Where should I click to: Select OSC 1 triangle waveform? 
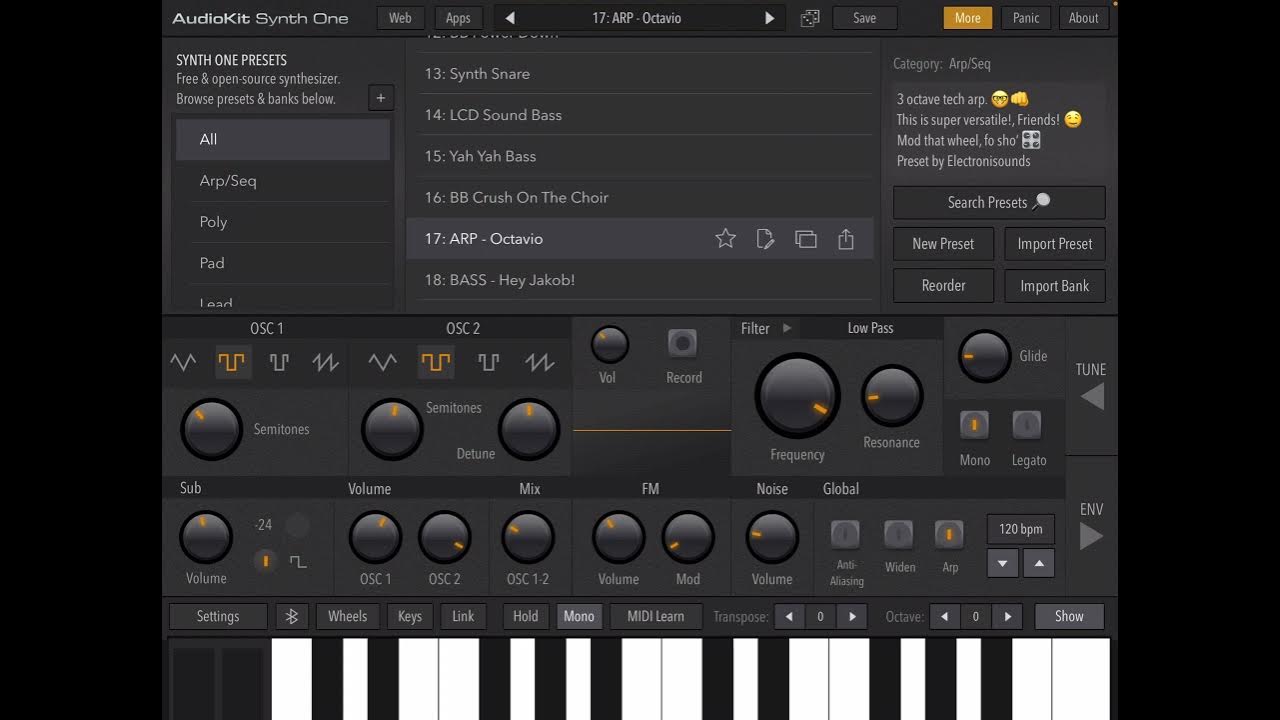pyautogui.click(x=183, y=362)
